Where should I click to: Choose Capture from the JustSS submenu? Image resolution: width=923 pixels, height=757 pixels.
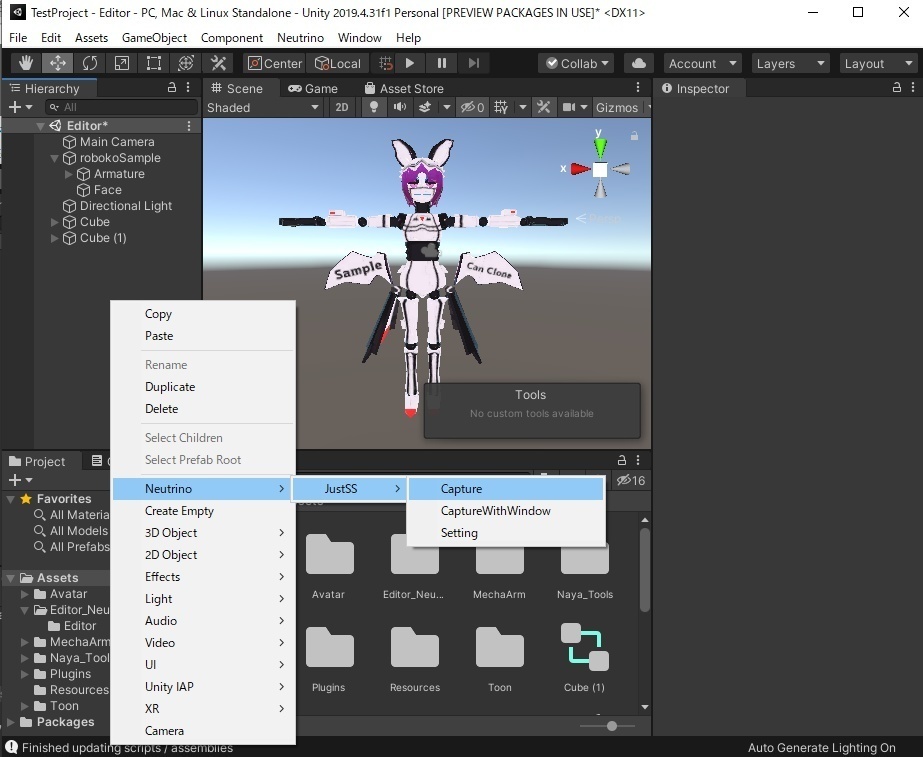click(461, 488)
